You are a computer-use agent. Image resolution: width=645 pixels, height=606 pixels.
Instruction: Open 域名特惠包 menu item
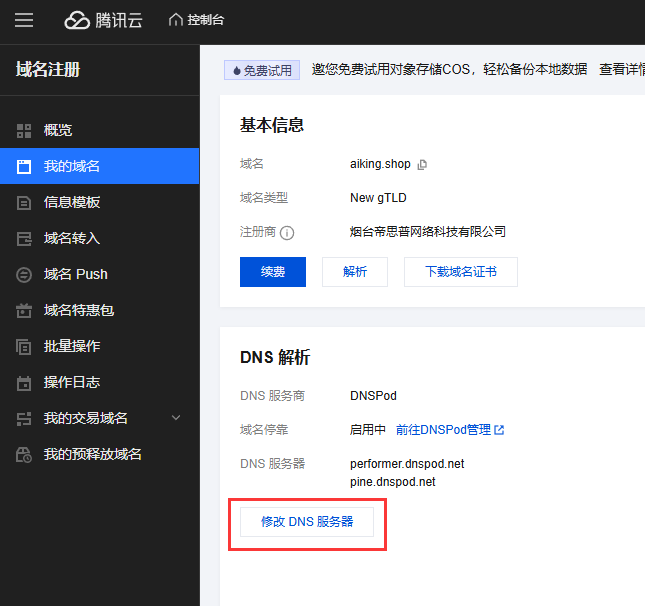(x=100, y=310)
